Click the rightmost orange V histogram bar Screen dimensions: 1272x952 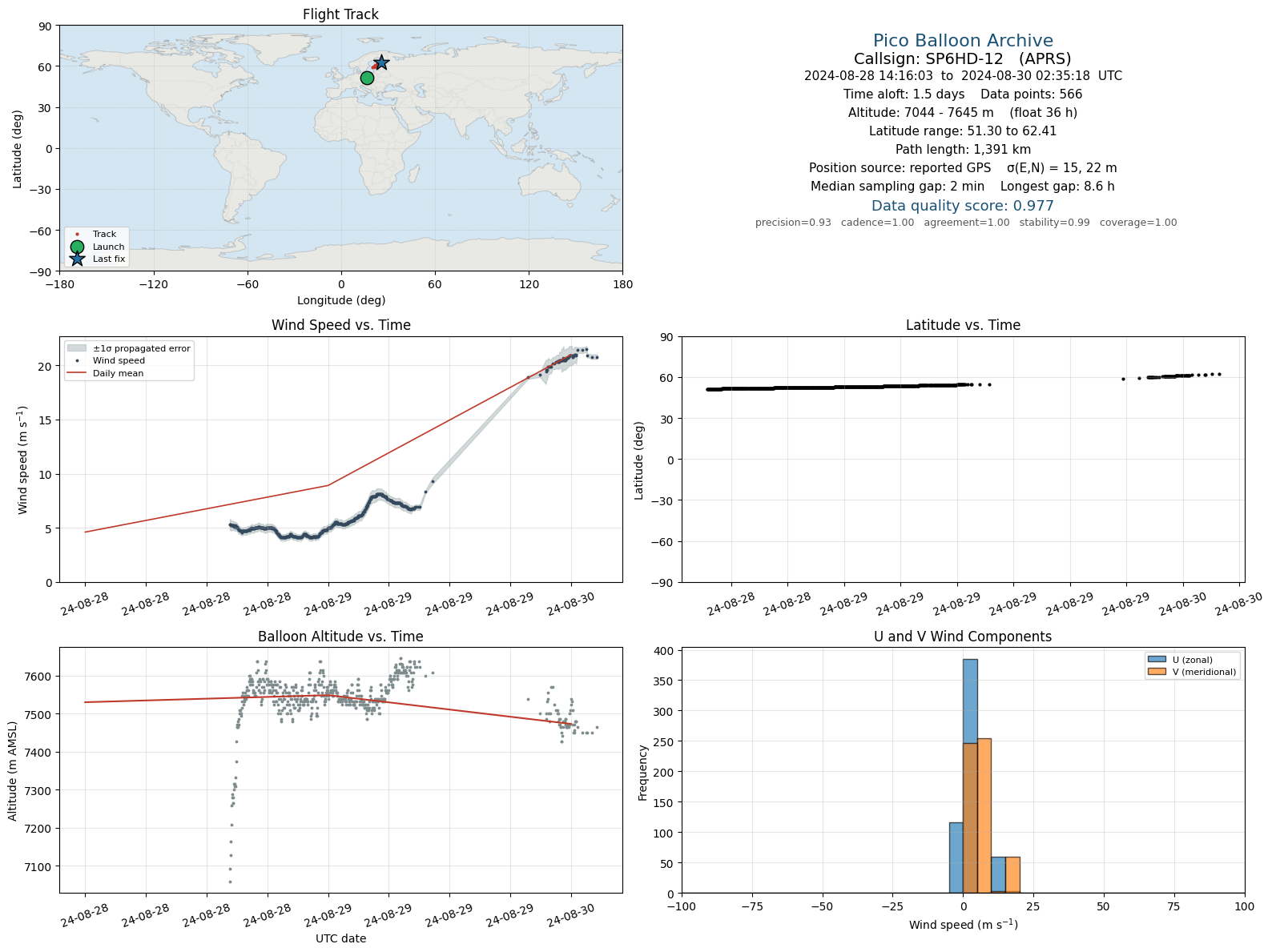[1012, 874]
